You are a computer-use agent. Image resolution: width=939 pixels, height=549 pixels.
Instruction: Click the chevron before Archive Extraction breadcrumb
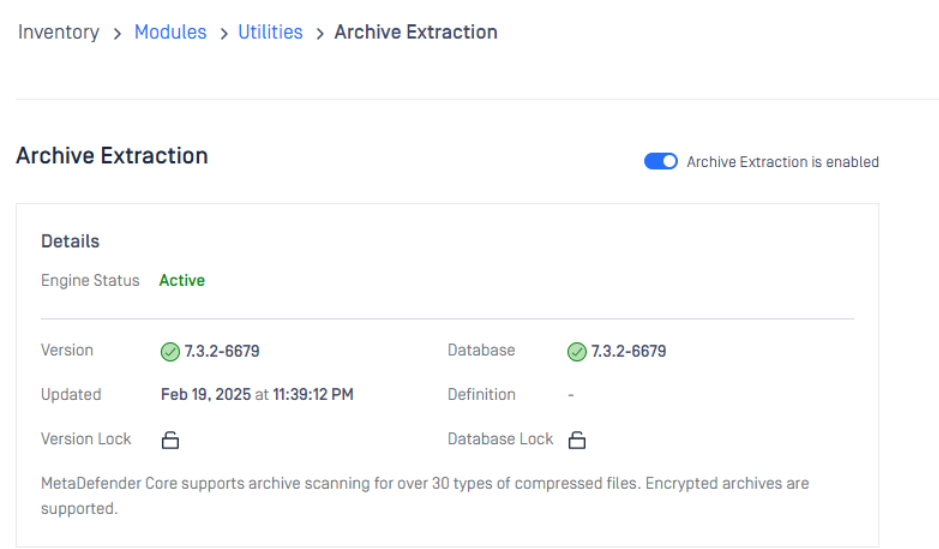point(320,34)
